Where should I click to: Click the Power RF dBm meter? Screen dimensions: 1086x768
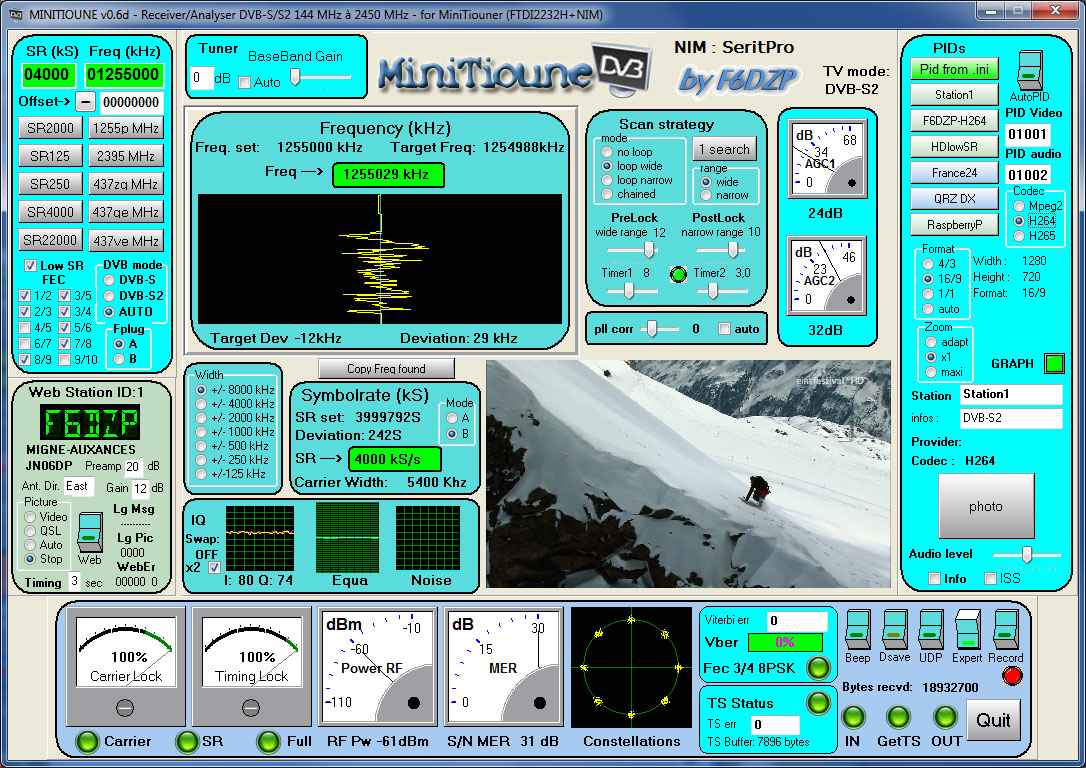pos(377,667)
